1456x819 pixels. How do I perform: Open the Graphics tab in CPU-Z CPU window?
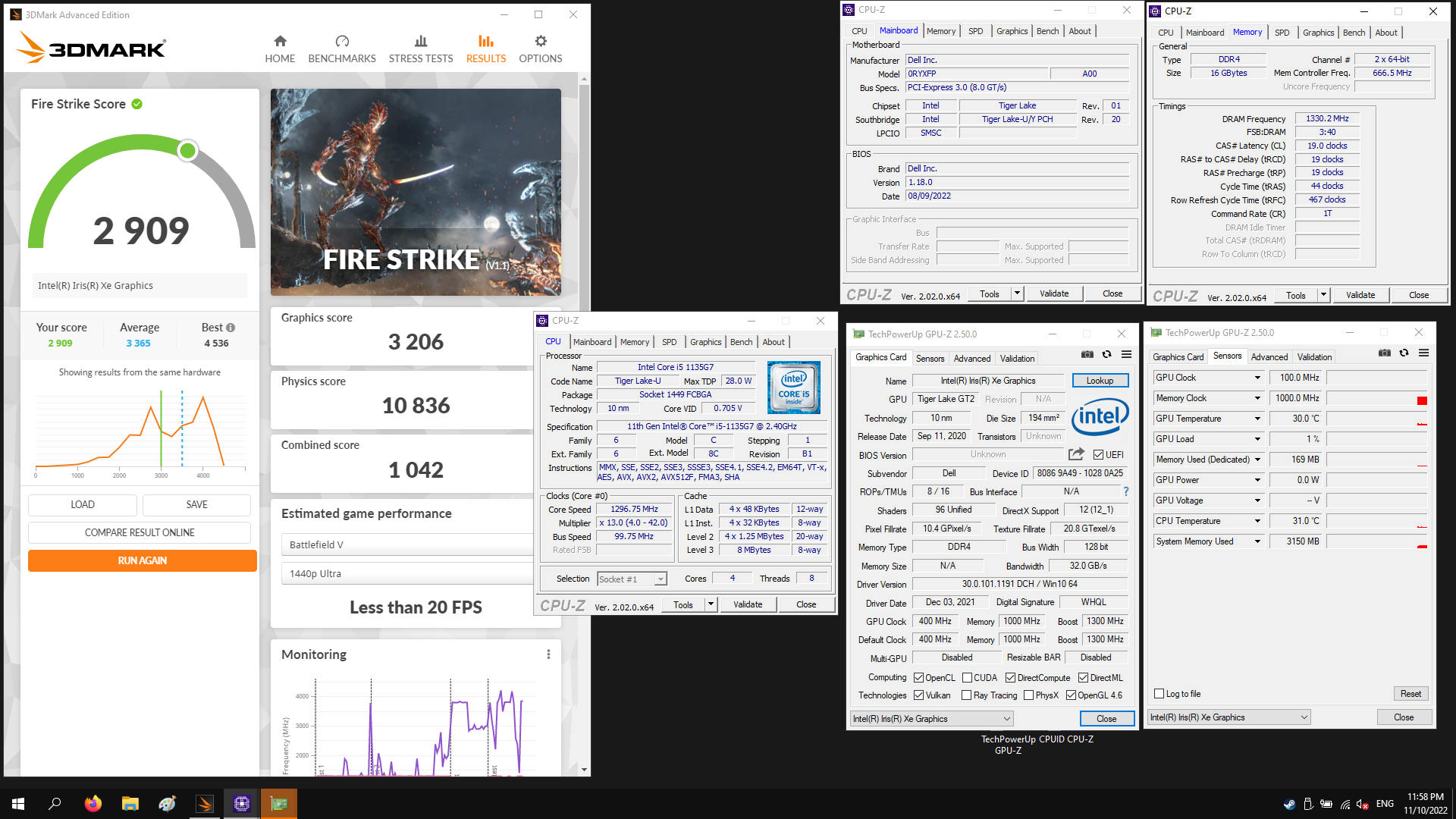[x=705, y=342]
